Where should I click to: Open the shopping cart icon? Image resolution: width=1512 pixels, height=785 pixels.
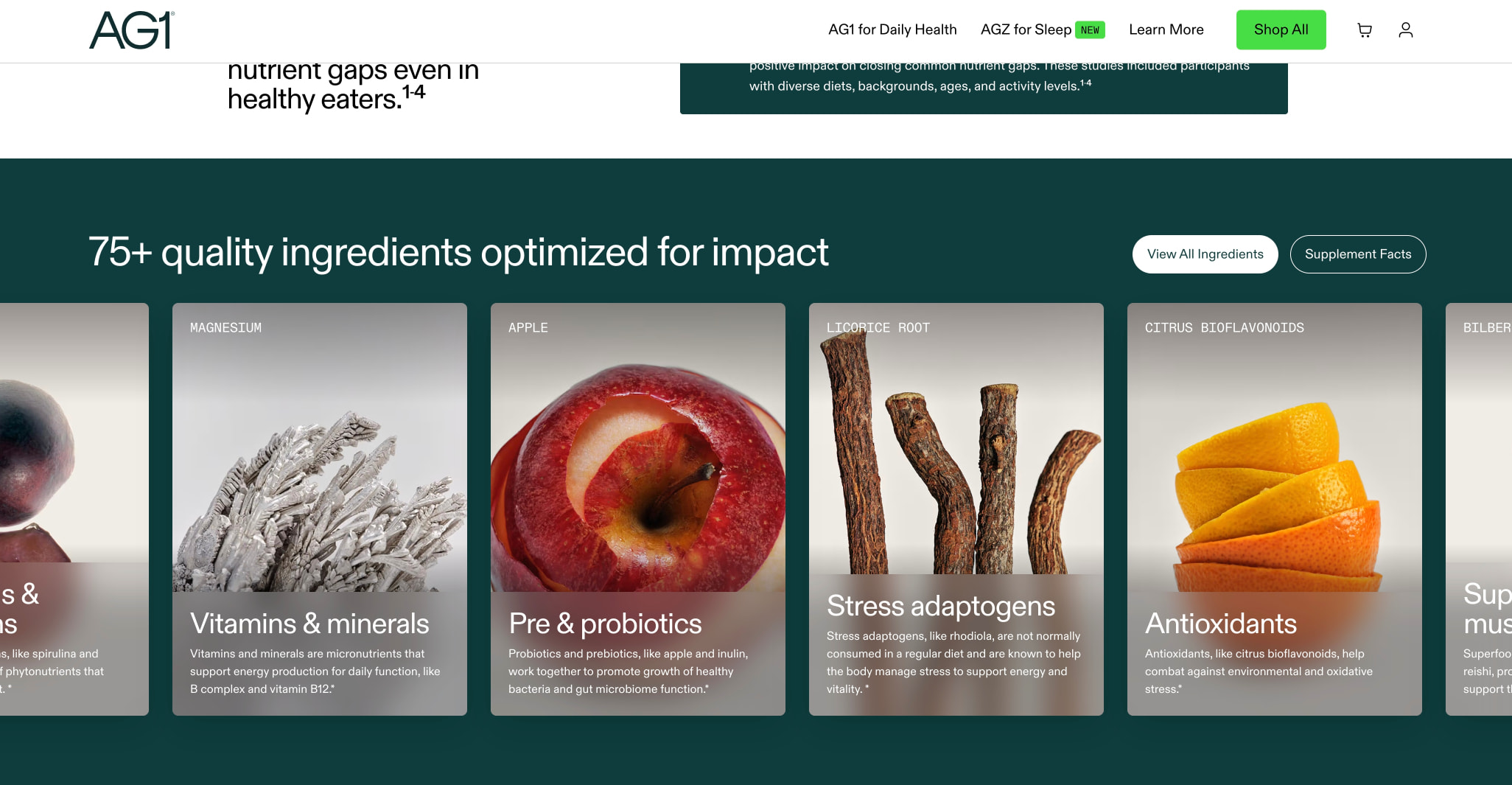tap(1365, 30)
